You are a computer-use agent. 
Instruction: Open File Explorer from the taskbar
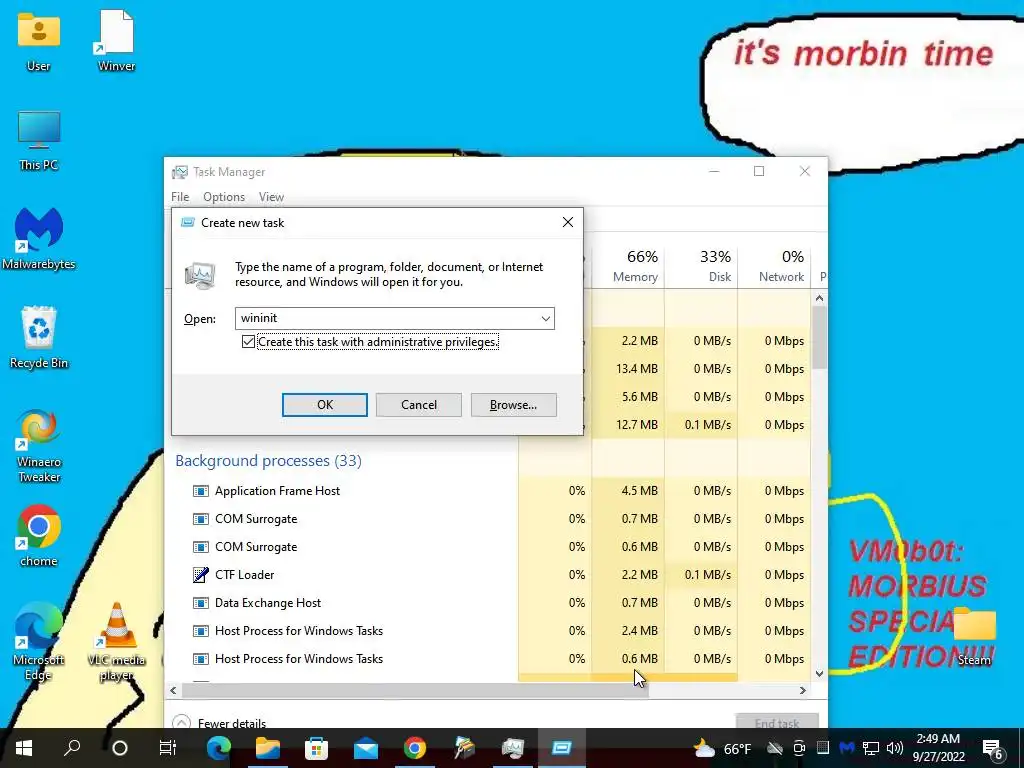pos(268,748)
